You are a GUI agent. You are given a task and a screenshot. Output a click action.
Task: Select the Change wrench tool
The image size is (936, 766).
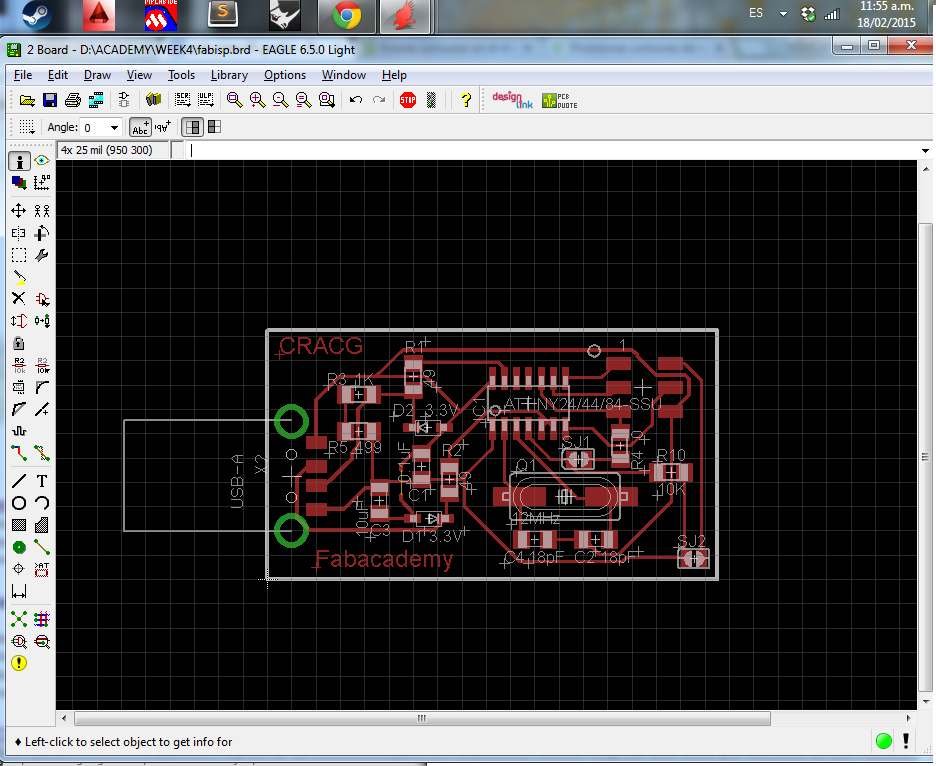pyautogui.click(x=42, y=256)
